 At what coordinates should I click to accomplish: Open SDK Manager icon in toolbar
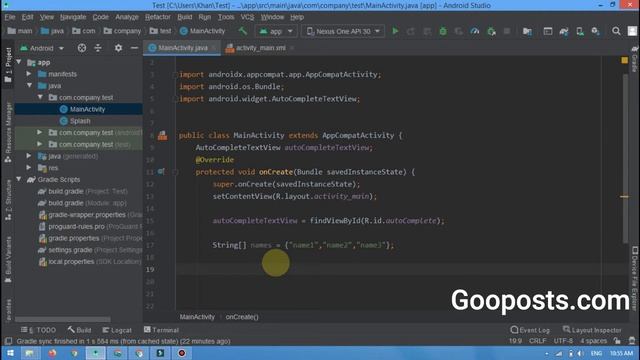(596, 31)
